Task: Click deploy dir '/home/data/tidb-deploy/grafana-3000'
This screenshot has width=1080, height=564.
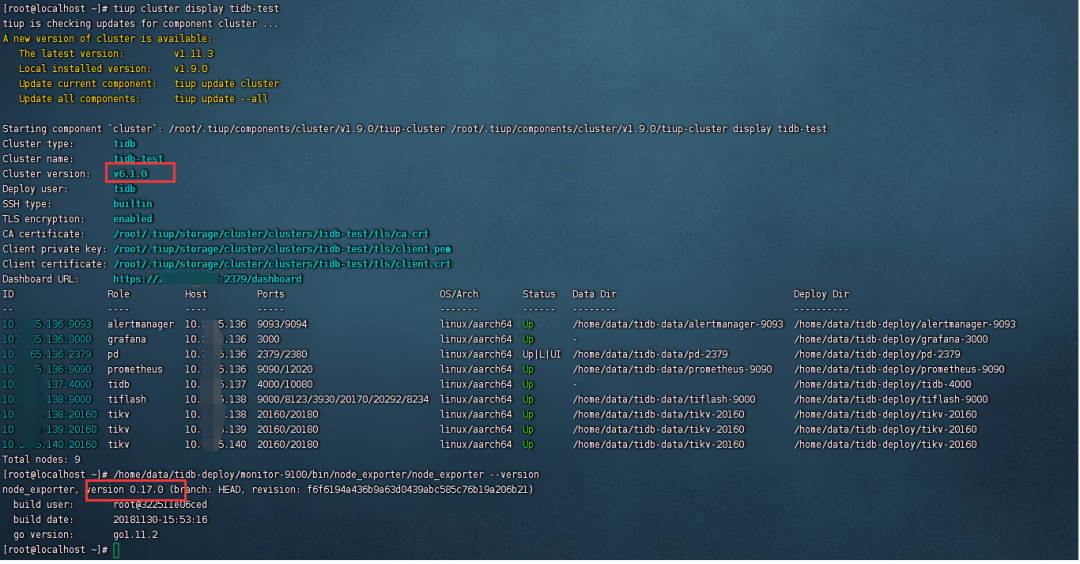Action: pyautogui.click(x=891, y=340)
